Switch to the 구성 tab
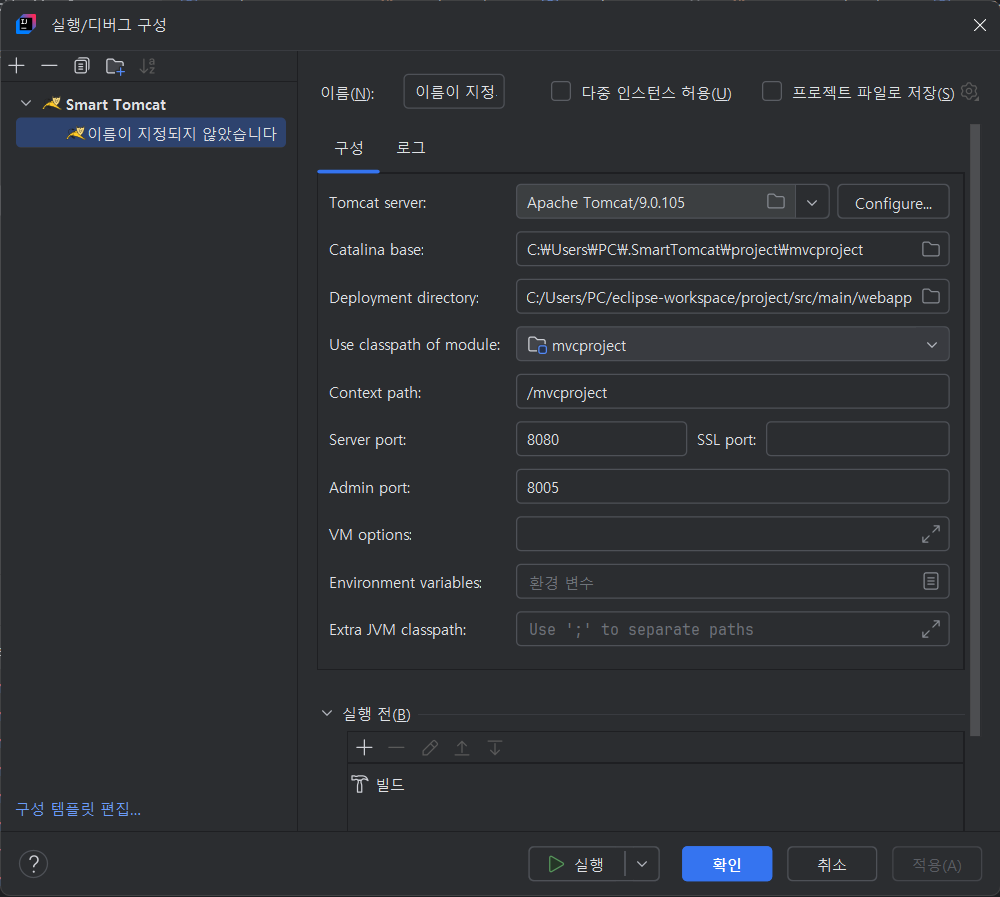The width and height of the screenshot is (1000, 897). (x=349, y=148)
